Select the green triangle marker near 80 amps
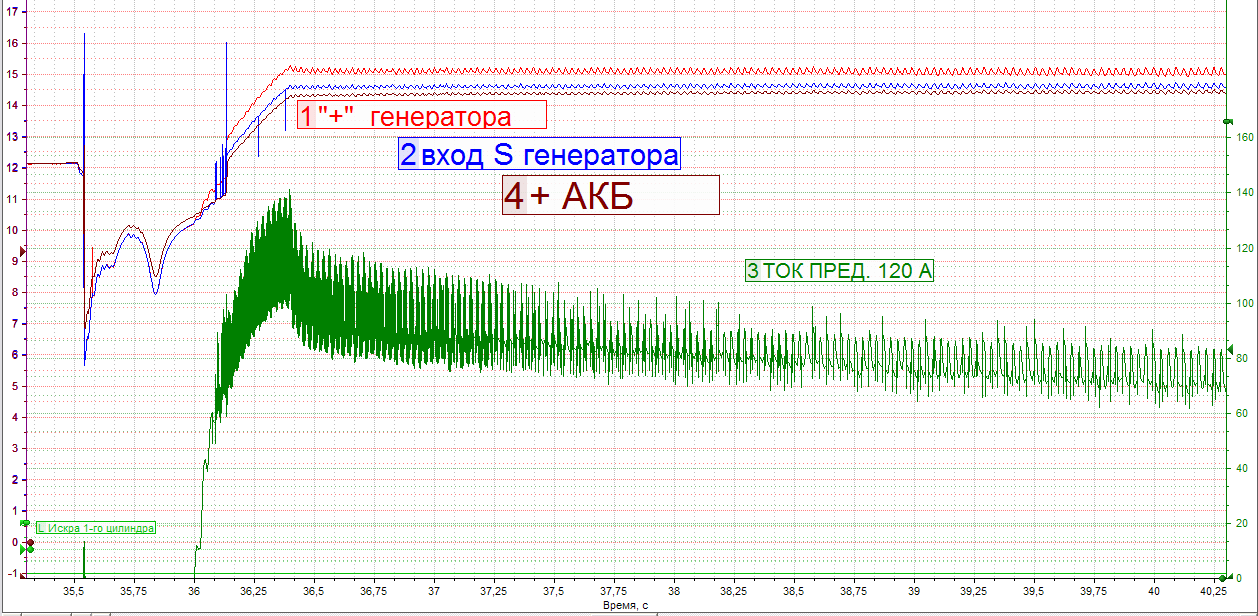The height and width of the screenshot is (616, 1258). 1232,349
